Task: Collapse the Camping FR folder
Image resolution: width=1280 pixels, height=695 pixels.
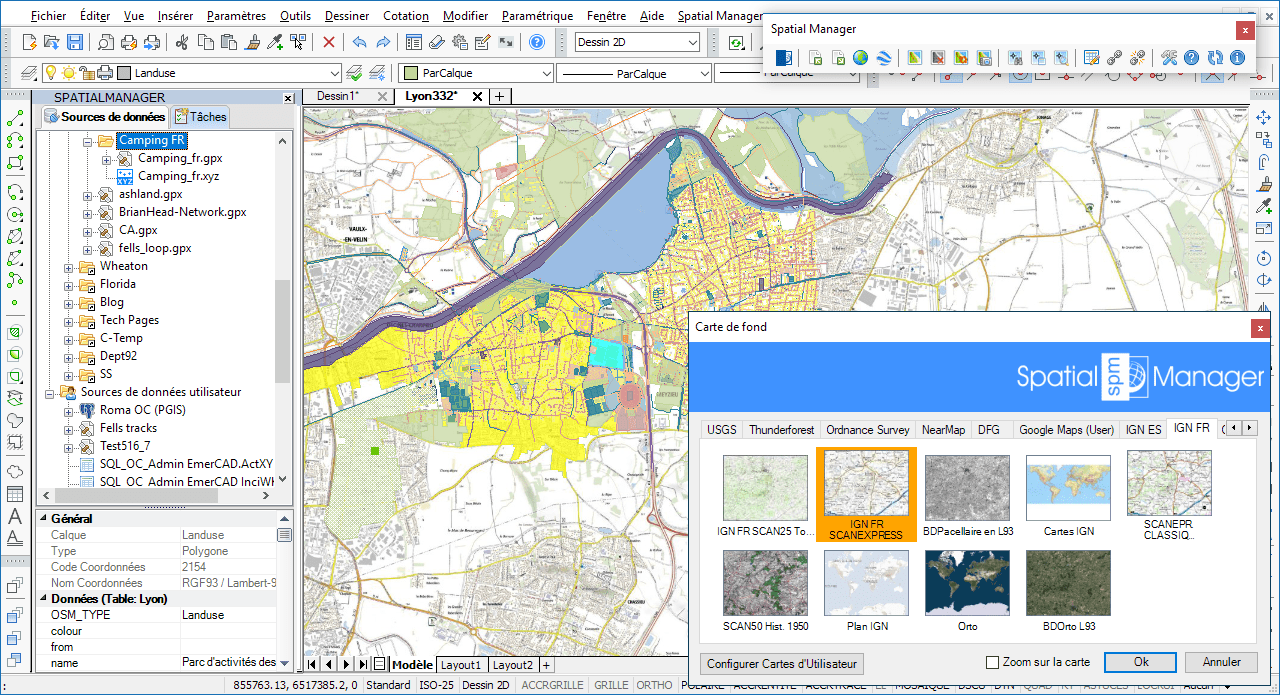Action: 87,141
